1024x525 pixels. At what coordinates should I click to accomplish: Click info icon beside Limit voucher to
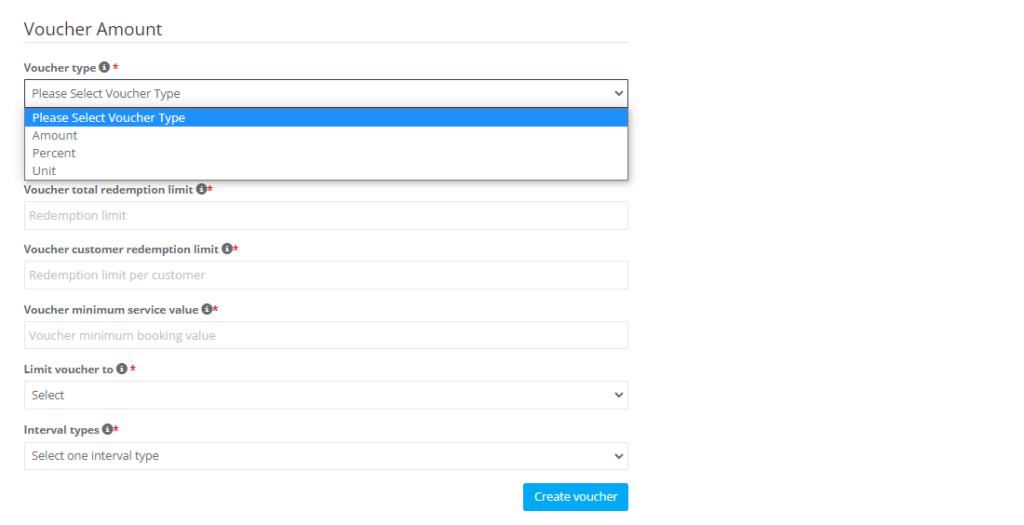[121, 369]
